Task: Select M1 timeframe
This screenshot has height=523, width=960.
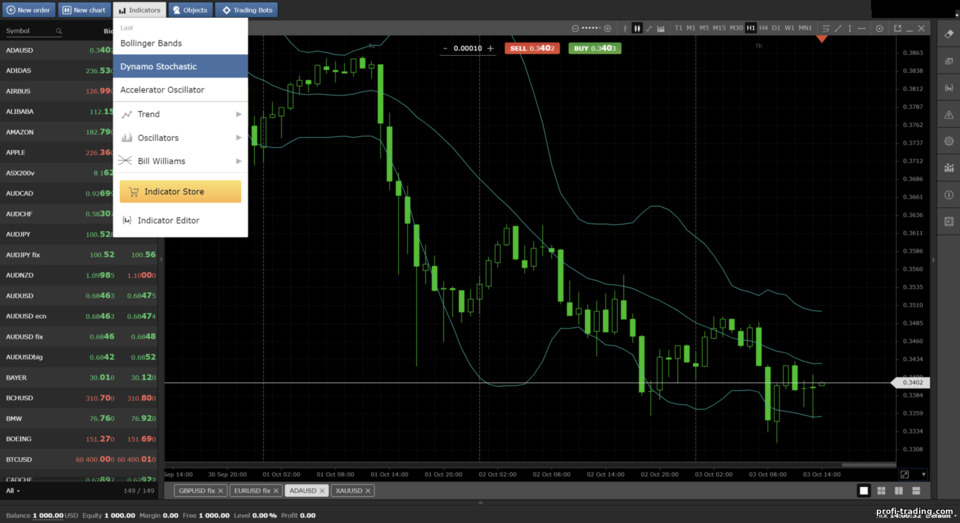Action: 691,28
